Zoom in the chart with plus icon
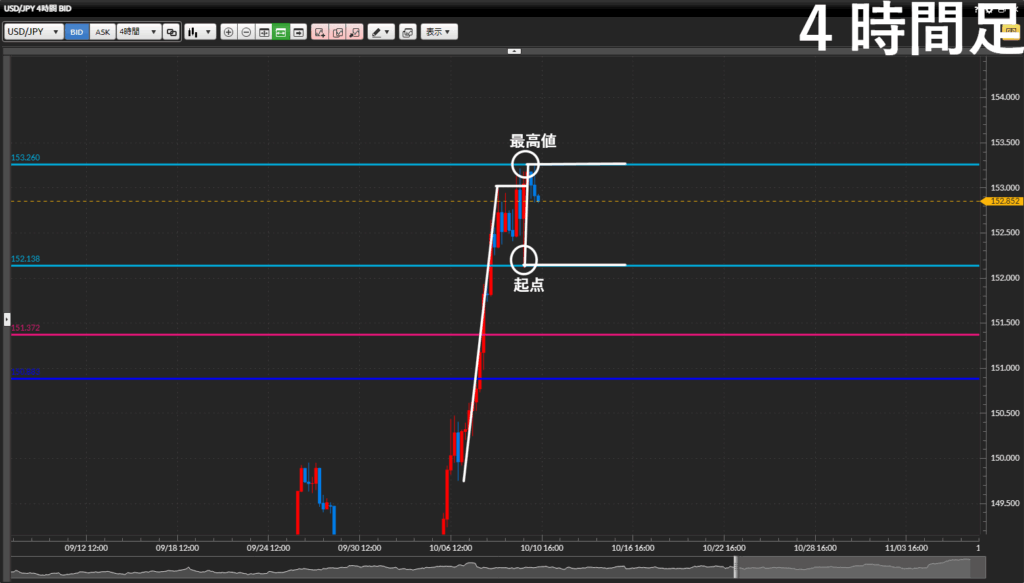Image resolution: width=1024 pixels, height=583 pixels. click(x=229, y=32)
